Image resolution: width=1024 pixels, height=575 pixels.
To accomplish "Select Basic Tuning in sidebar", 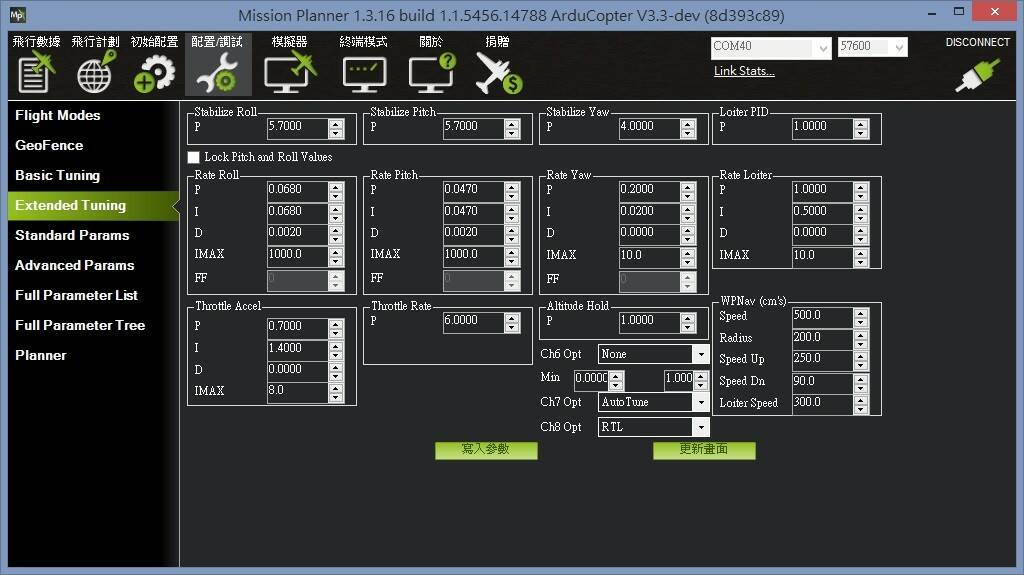I will click(57, 175).
